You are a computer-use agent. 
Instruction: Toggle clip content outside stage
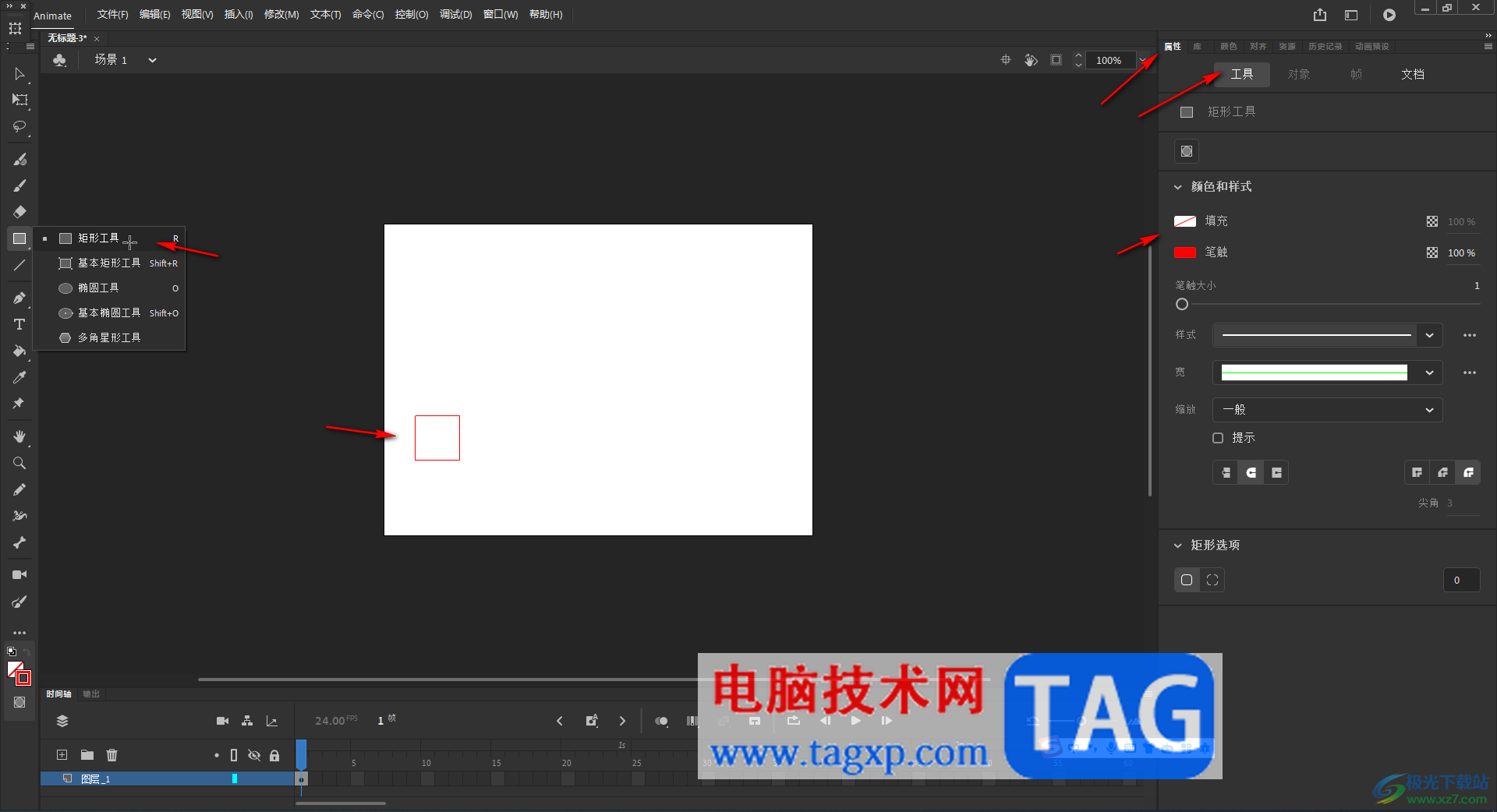1056,60
